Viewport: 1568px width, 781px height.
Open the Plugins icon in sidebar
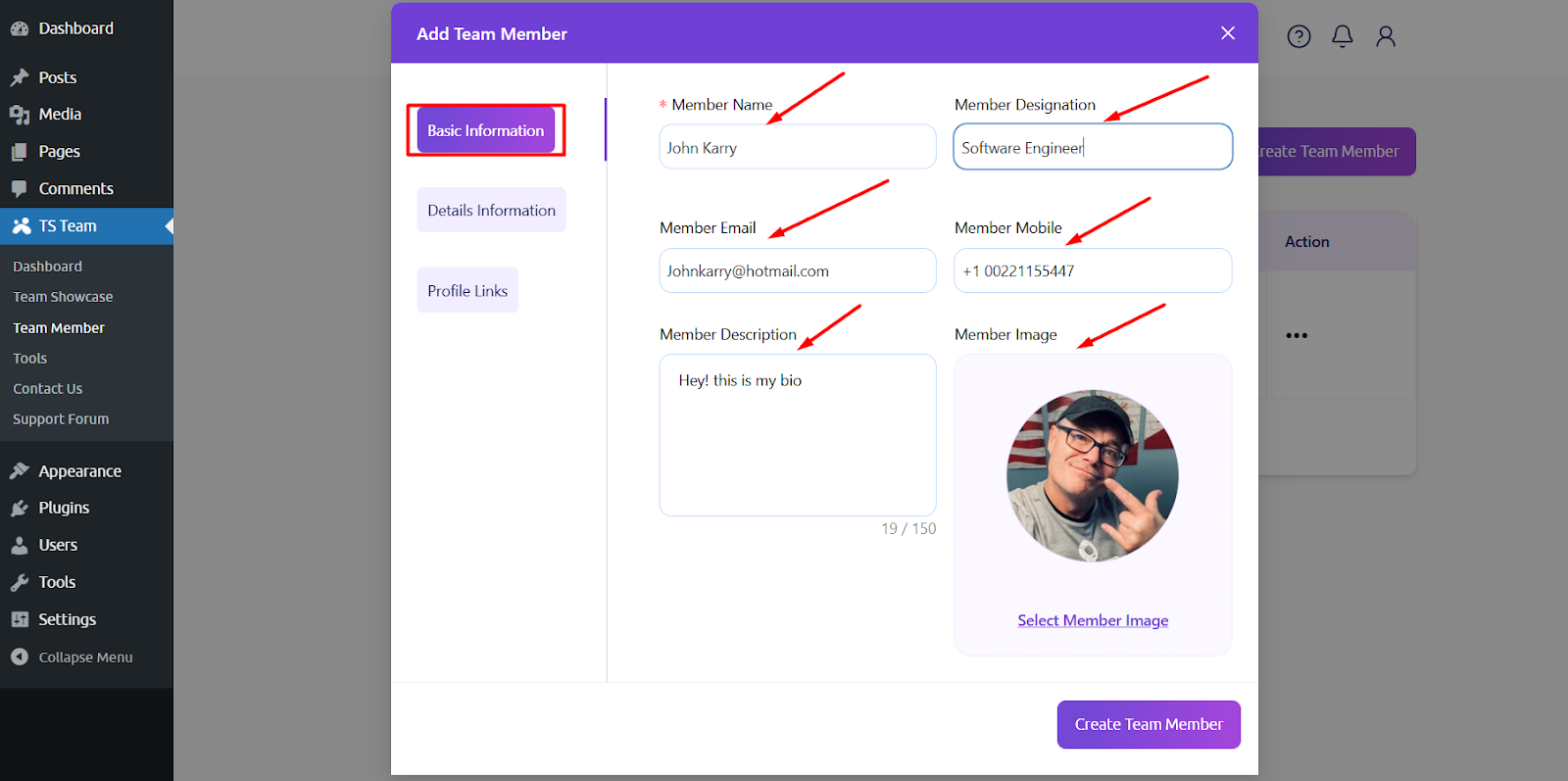click(20, 508)
